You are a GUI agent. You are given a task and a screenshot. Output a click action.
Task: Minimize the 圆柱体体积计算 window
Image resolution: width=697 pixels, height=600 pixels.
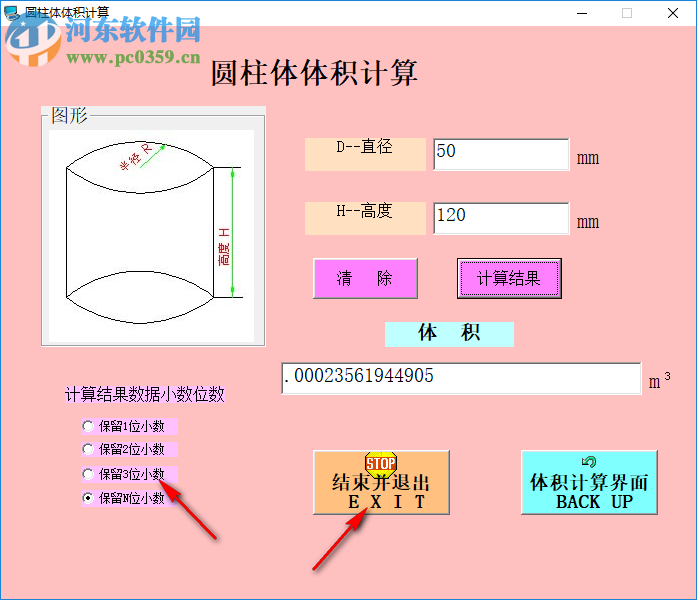[582, 13]
